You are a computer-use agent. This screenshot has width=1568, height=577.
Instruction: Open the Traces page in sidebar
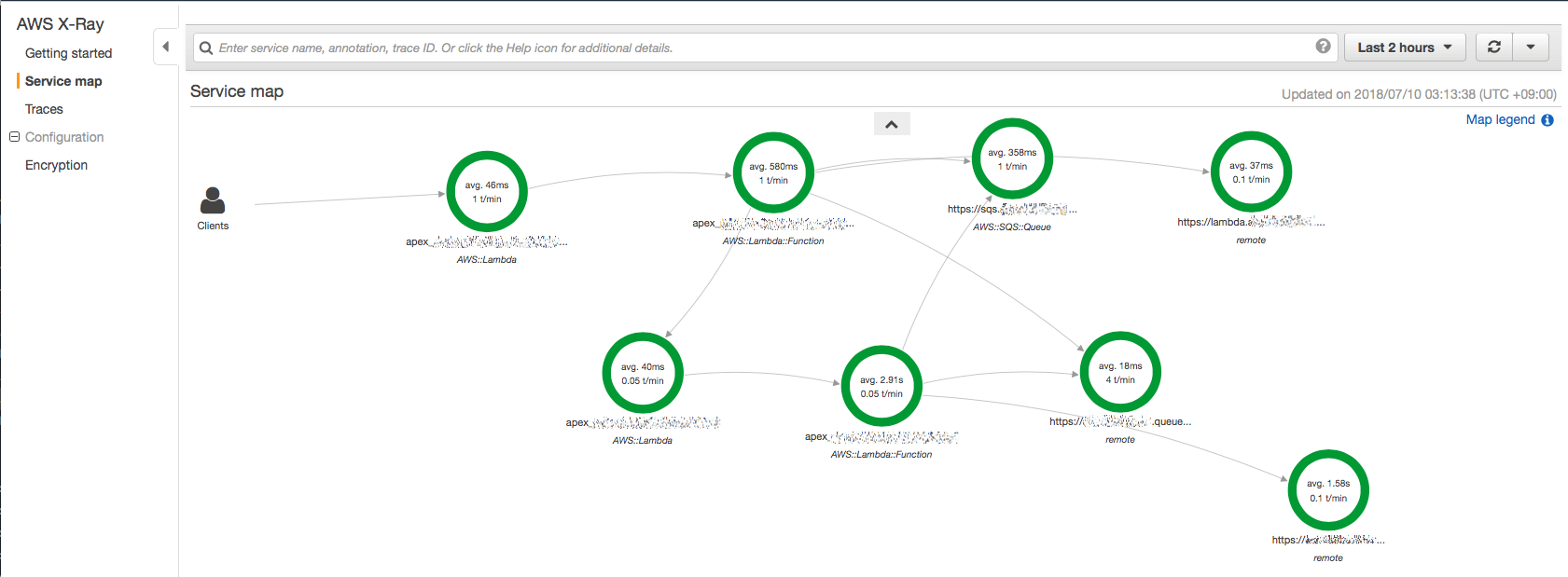pos(44,109)
